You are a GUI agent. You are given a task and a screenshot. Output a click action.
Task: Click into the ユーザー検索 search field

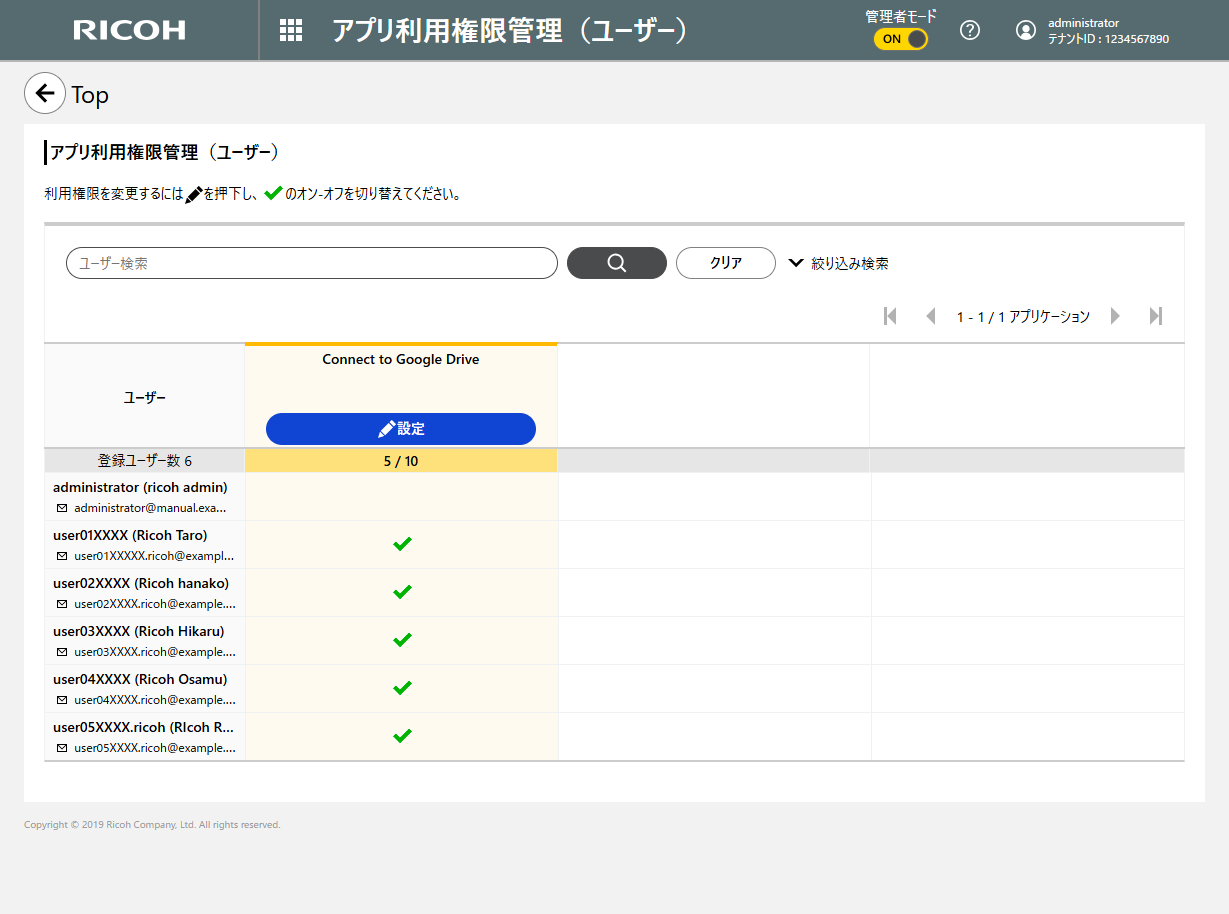311,263
